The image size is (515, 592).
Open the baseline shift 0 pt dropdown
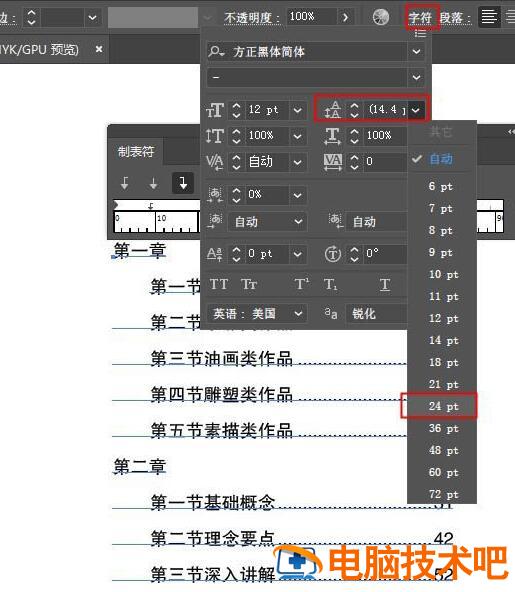pos(297,254)
